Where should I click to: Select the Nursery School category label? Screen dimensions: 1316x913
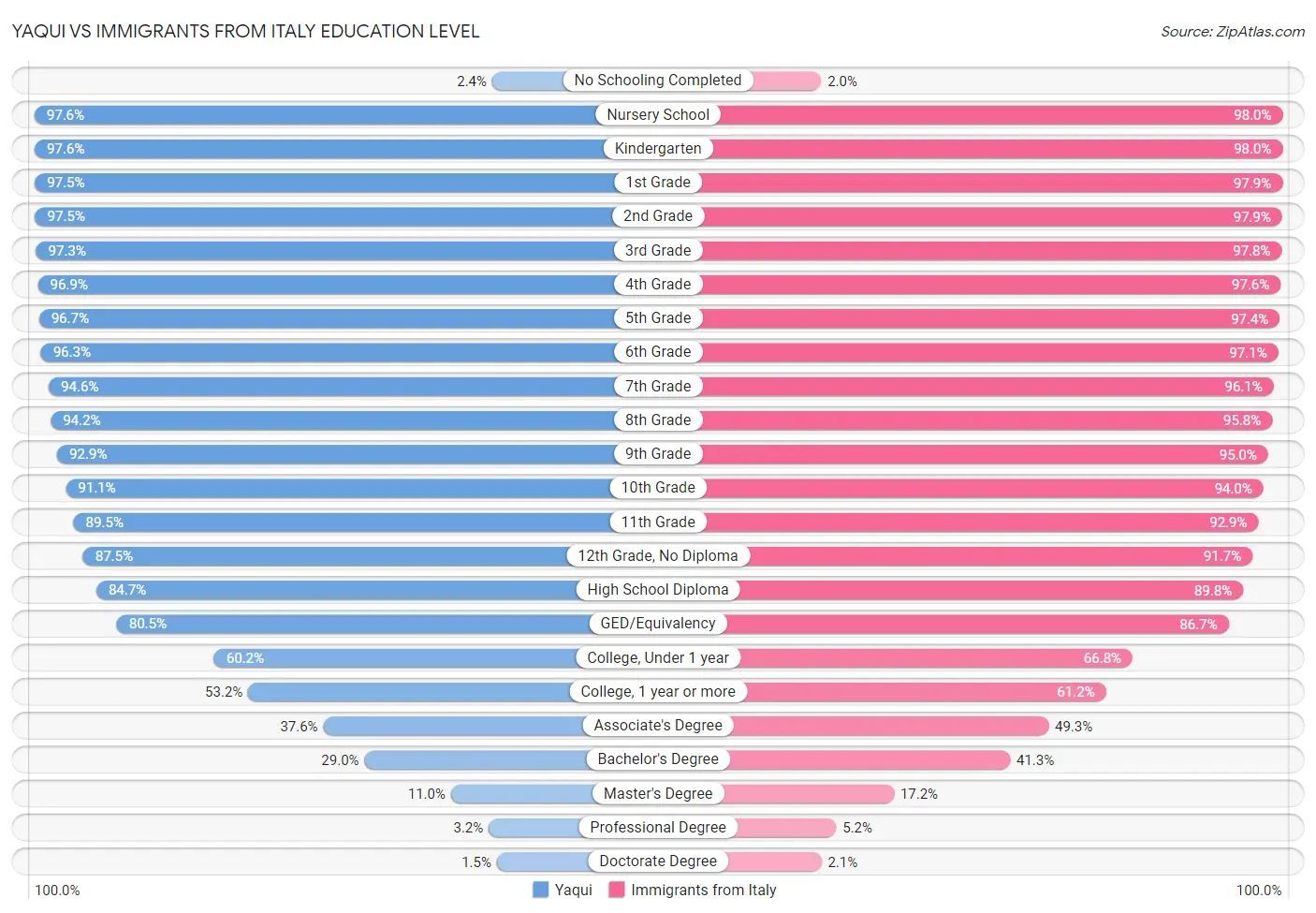(657, 114)
